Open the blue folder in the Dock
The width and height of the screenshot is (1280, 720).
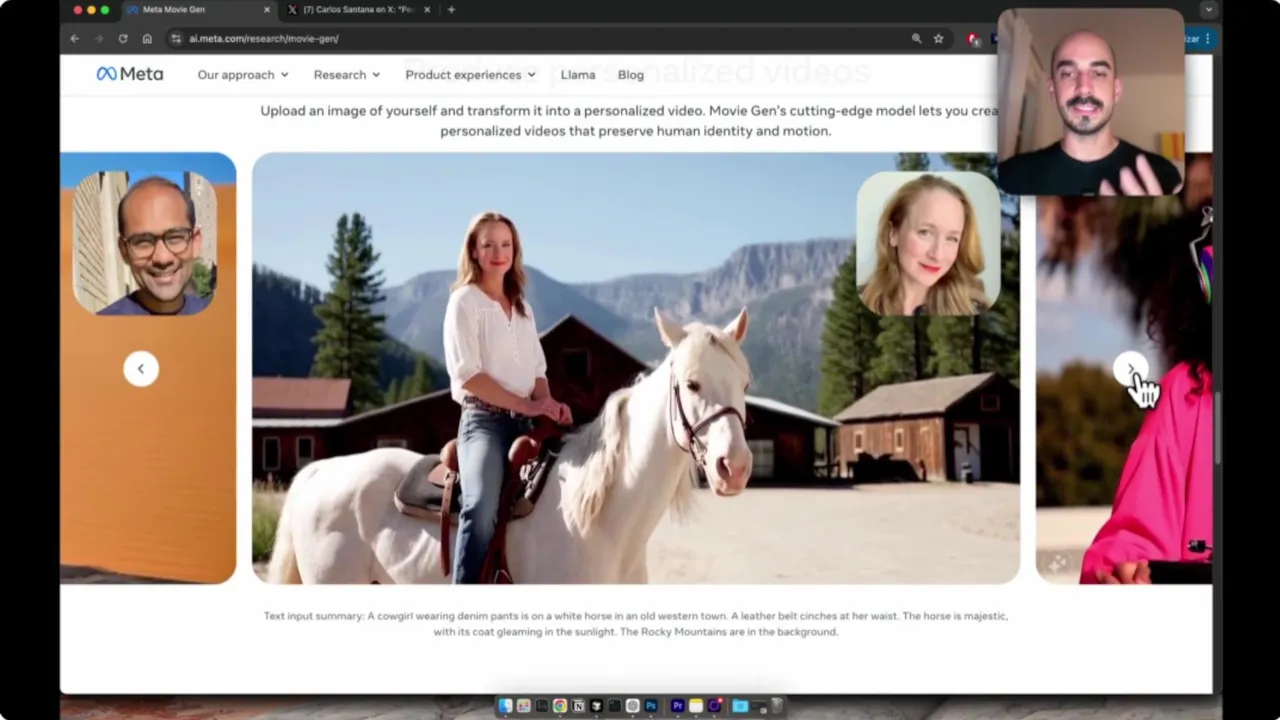click(x=740, y=706)
